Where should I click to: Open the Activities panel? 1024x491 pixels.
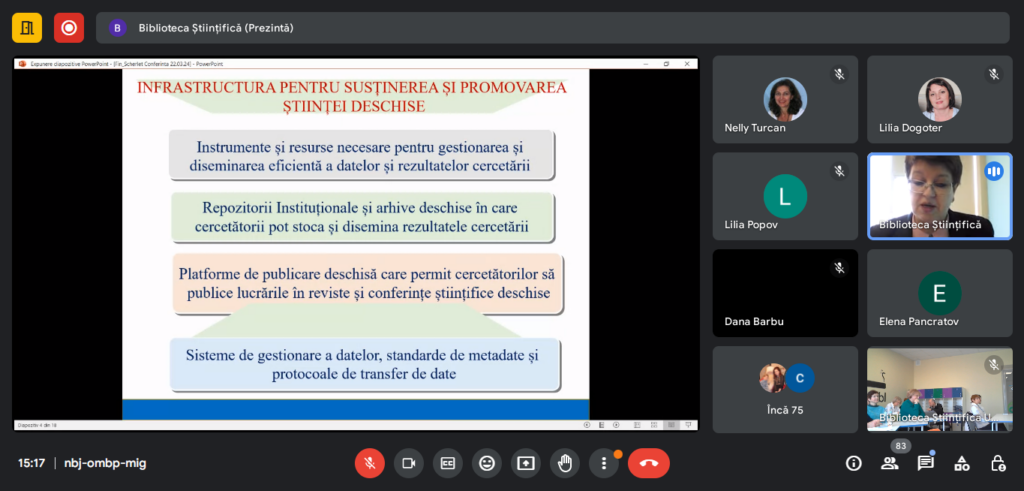point(961,463)
